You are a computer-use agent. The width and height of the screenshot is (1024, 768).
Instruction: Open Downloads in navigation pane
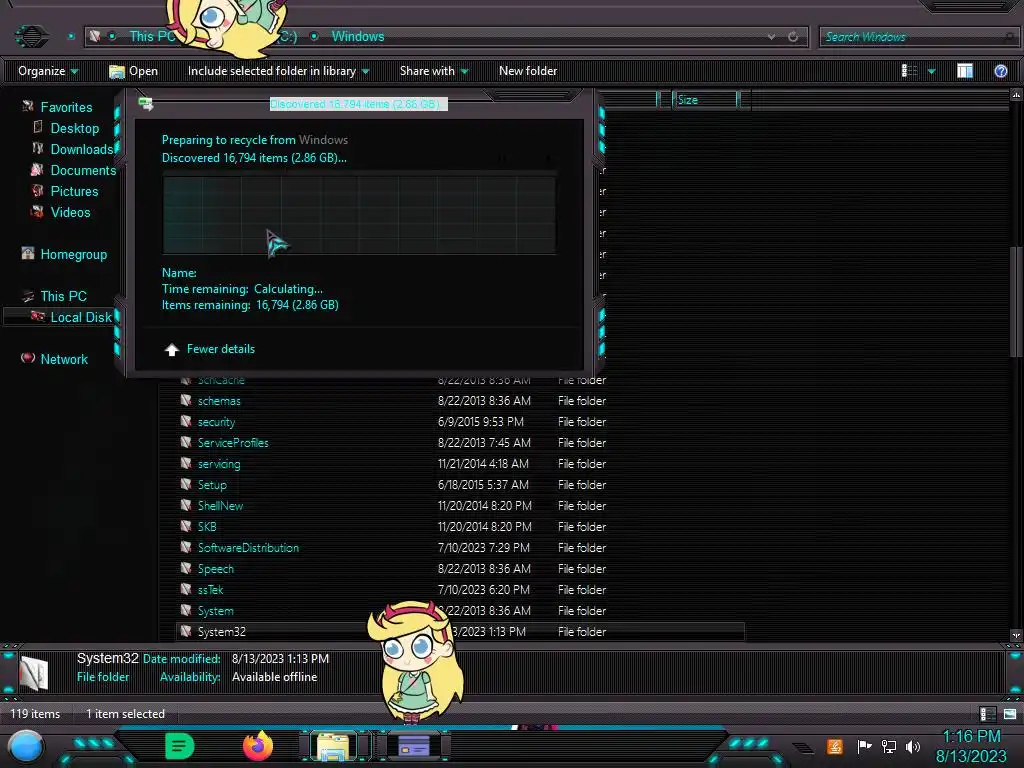pyautogui.click(x=82, y=149)
